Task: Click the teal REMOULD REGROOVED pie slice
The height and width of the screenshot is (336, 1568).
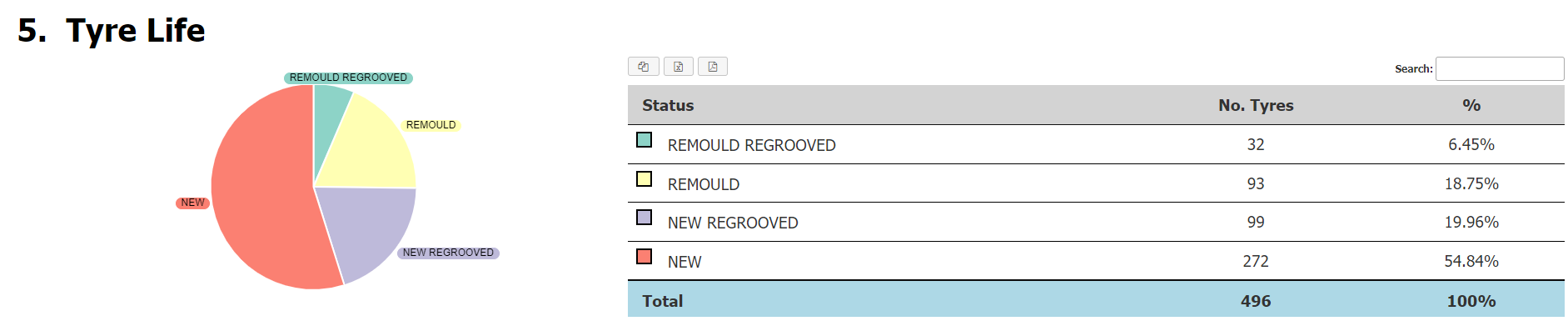Action: coord(330,108)
